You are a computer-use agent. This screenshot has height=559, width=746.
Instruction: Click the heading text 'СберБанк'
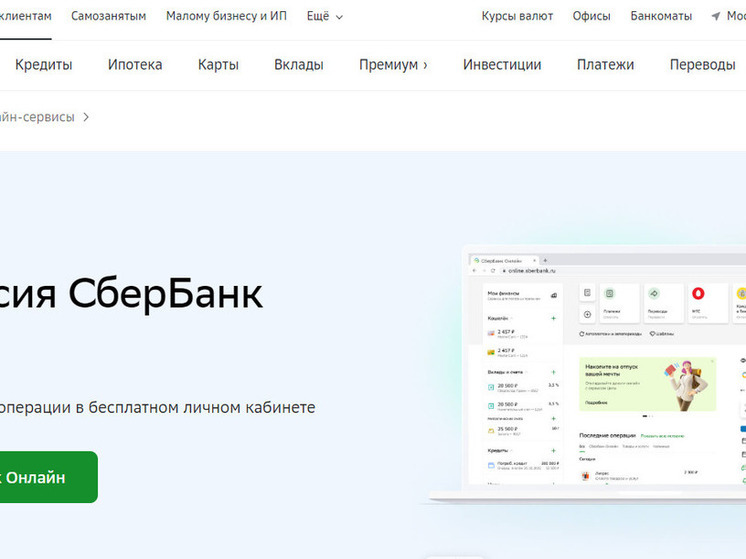pyautogui.click(x=166, y=294)
